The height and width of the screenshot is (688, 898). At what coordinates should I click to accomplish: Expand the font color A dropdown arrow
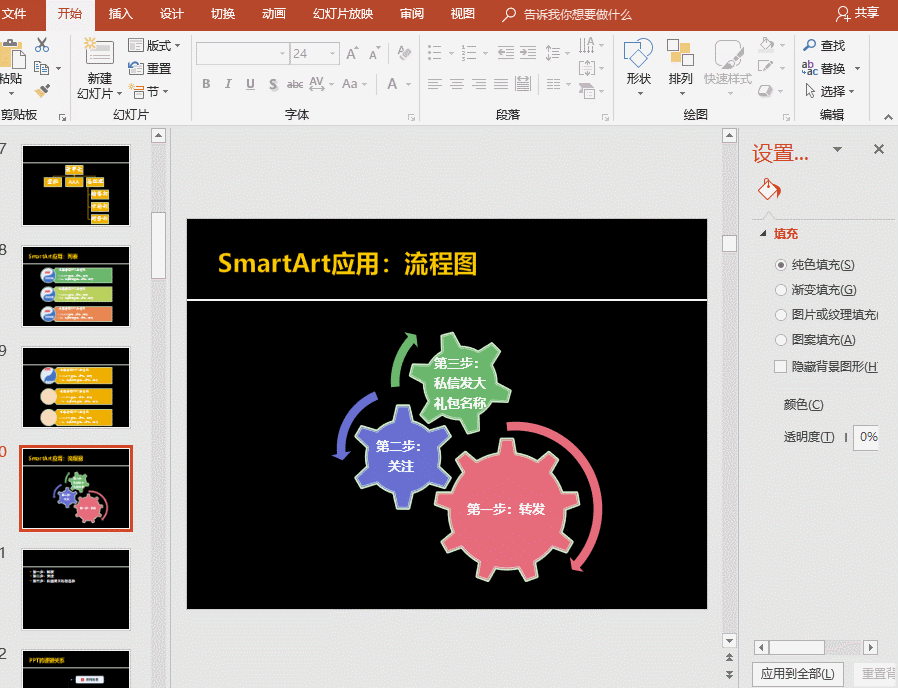pos(409,85)
